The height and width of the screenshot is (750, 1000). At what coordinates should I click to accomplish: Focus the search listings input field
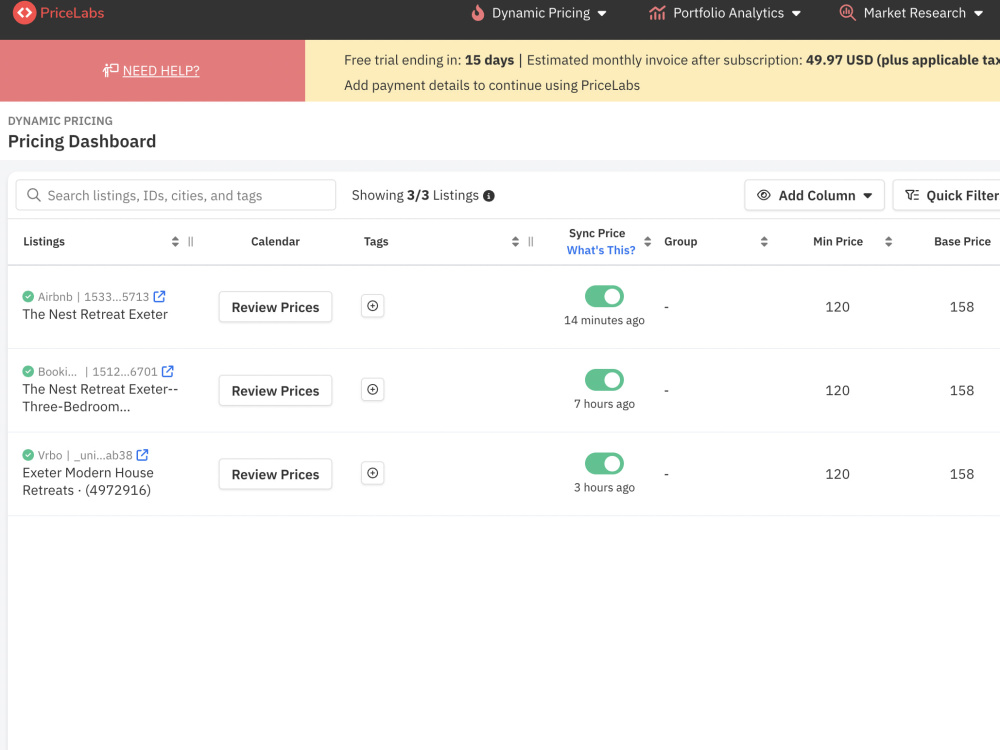pos(175,195)
